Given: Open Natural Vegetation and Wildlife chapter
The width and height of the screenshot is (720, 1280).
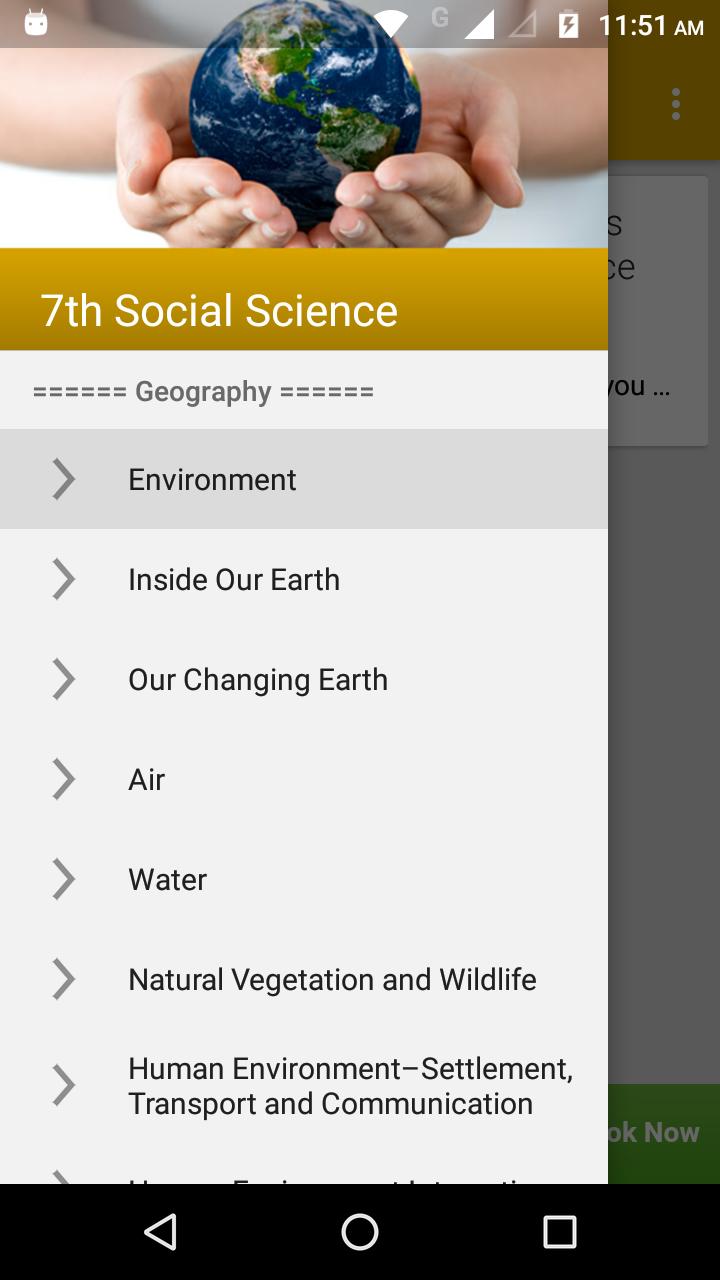Looking at the screenshot, I should 304,979.
